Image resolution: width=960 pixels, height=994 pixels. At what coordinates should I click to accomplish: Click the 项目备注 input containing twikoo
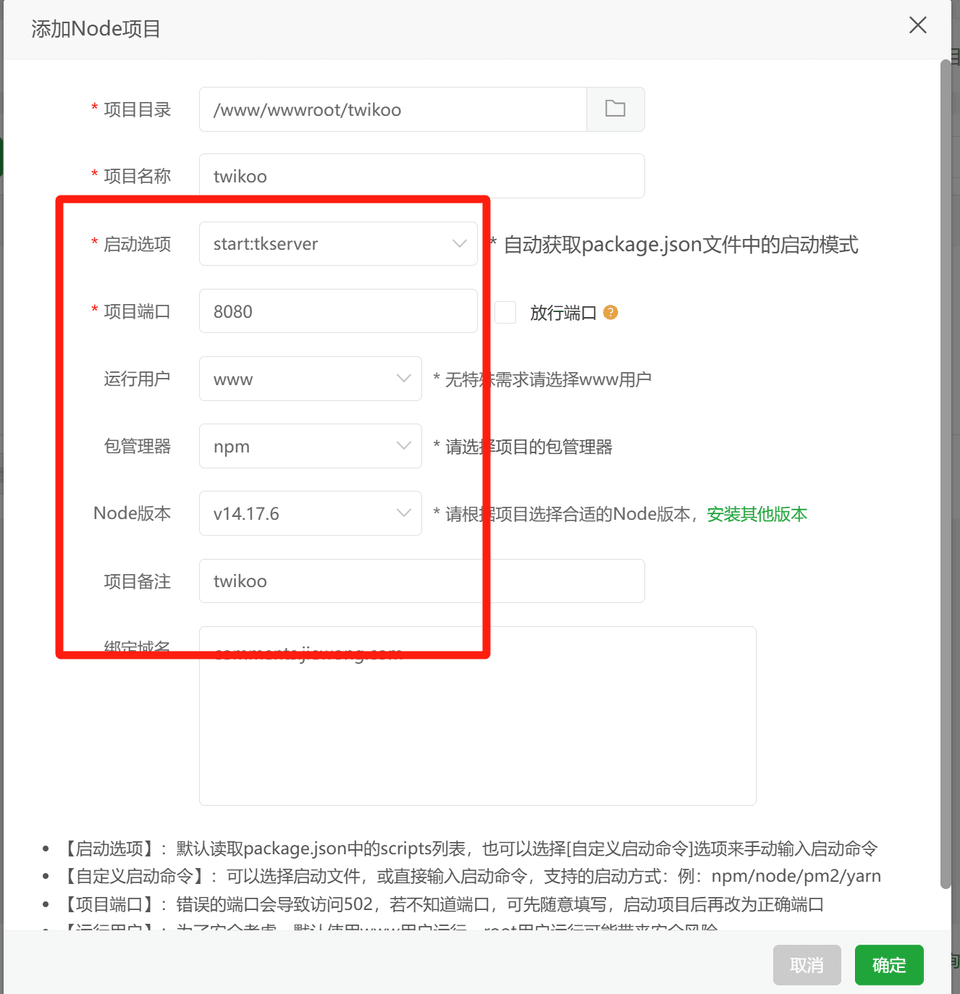[421, 581]
